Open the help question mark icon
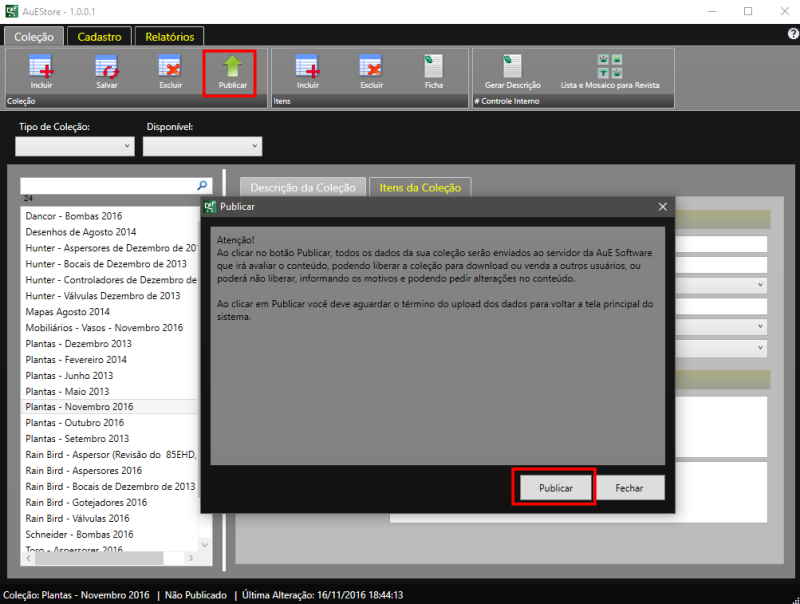 click(x=793, y=34)
